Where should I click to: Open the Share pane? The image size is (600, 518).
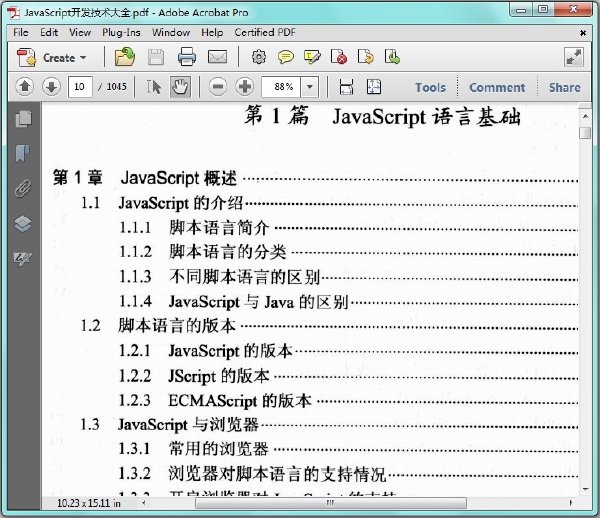[565, 88]
